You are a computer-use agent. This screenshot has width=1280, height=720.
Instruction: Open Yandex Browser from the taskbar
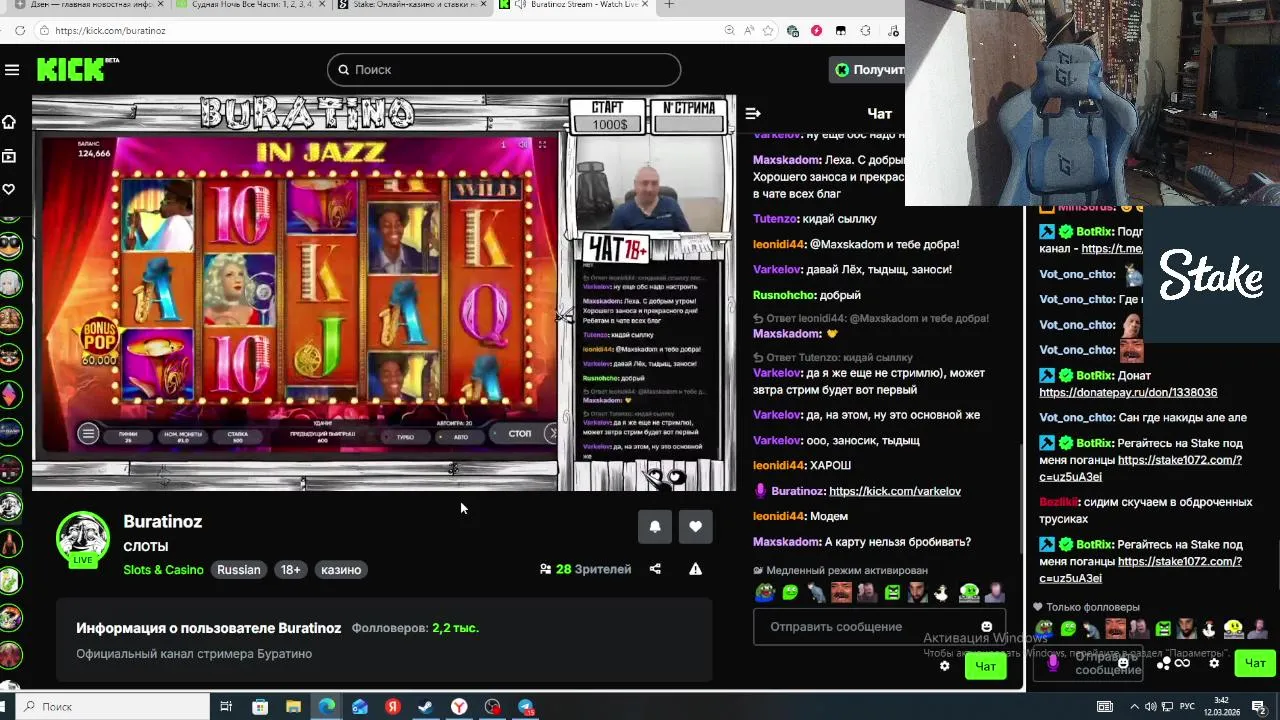tap(459, 706)
